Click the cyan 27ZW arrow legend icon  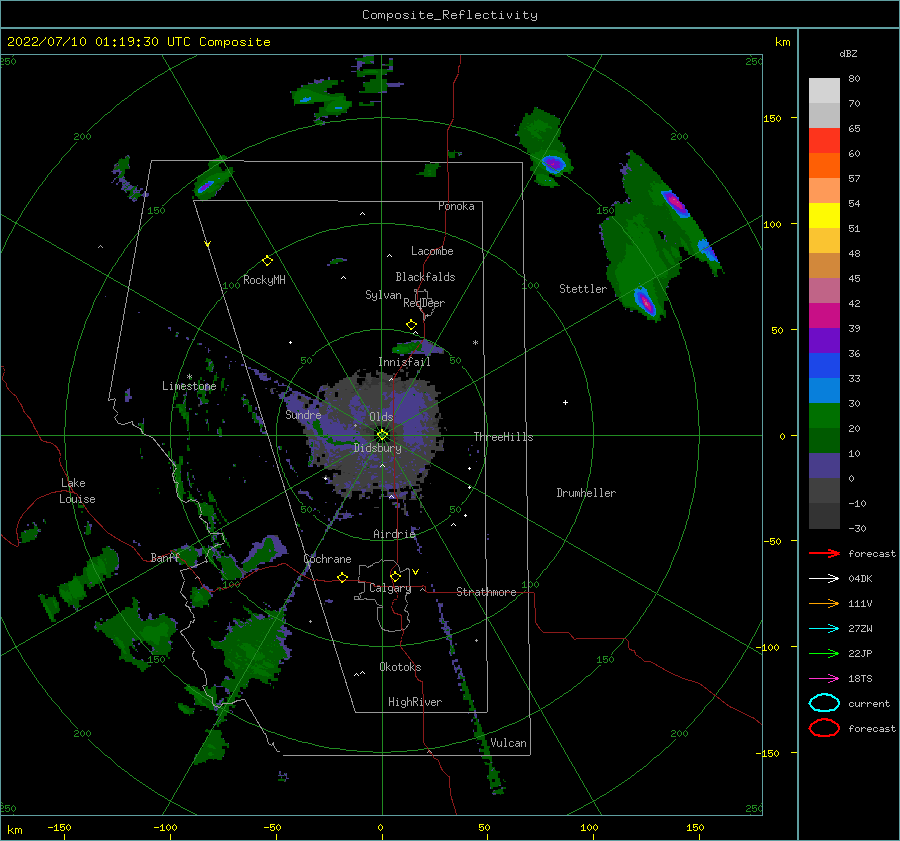pos(824,629)
